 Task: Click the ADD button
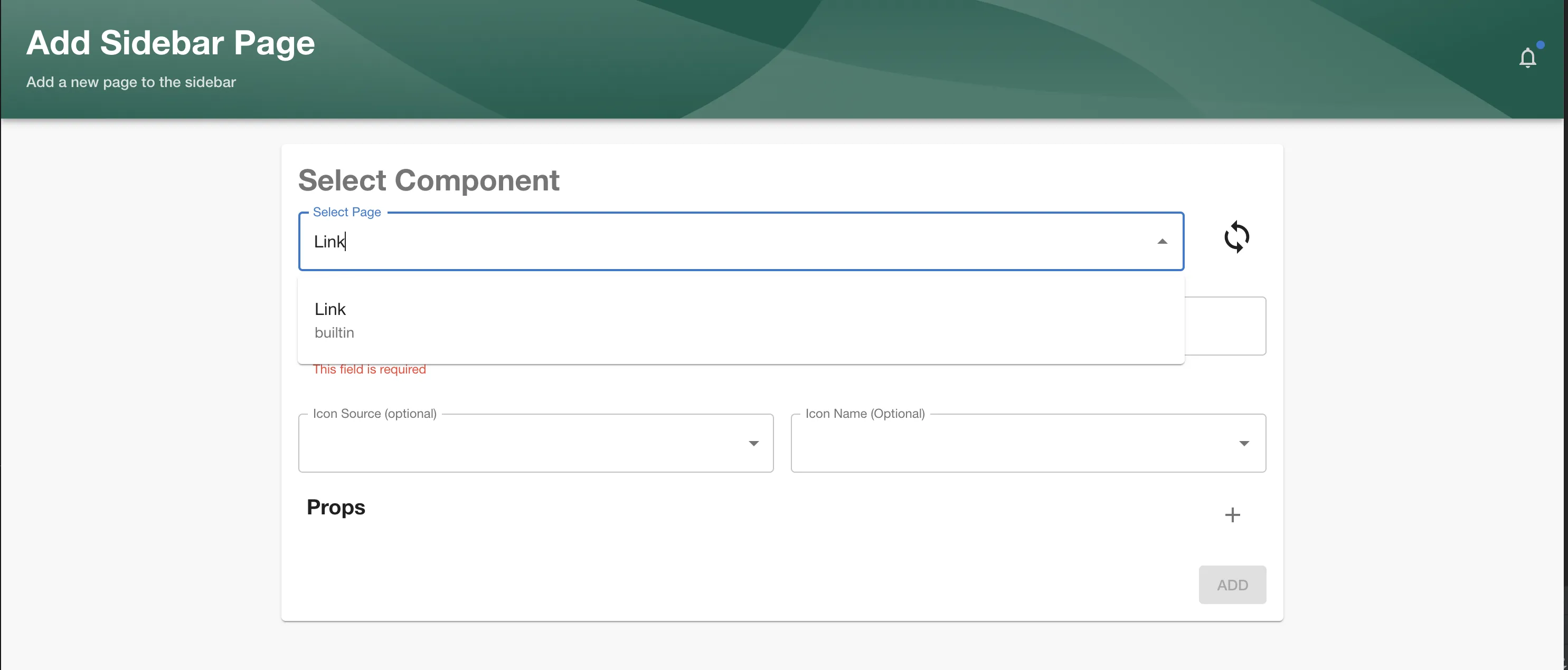(x=1232, y=585)
